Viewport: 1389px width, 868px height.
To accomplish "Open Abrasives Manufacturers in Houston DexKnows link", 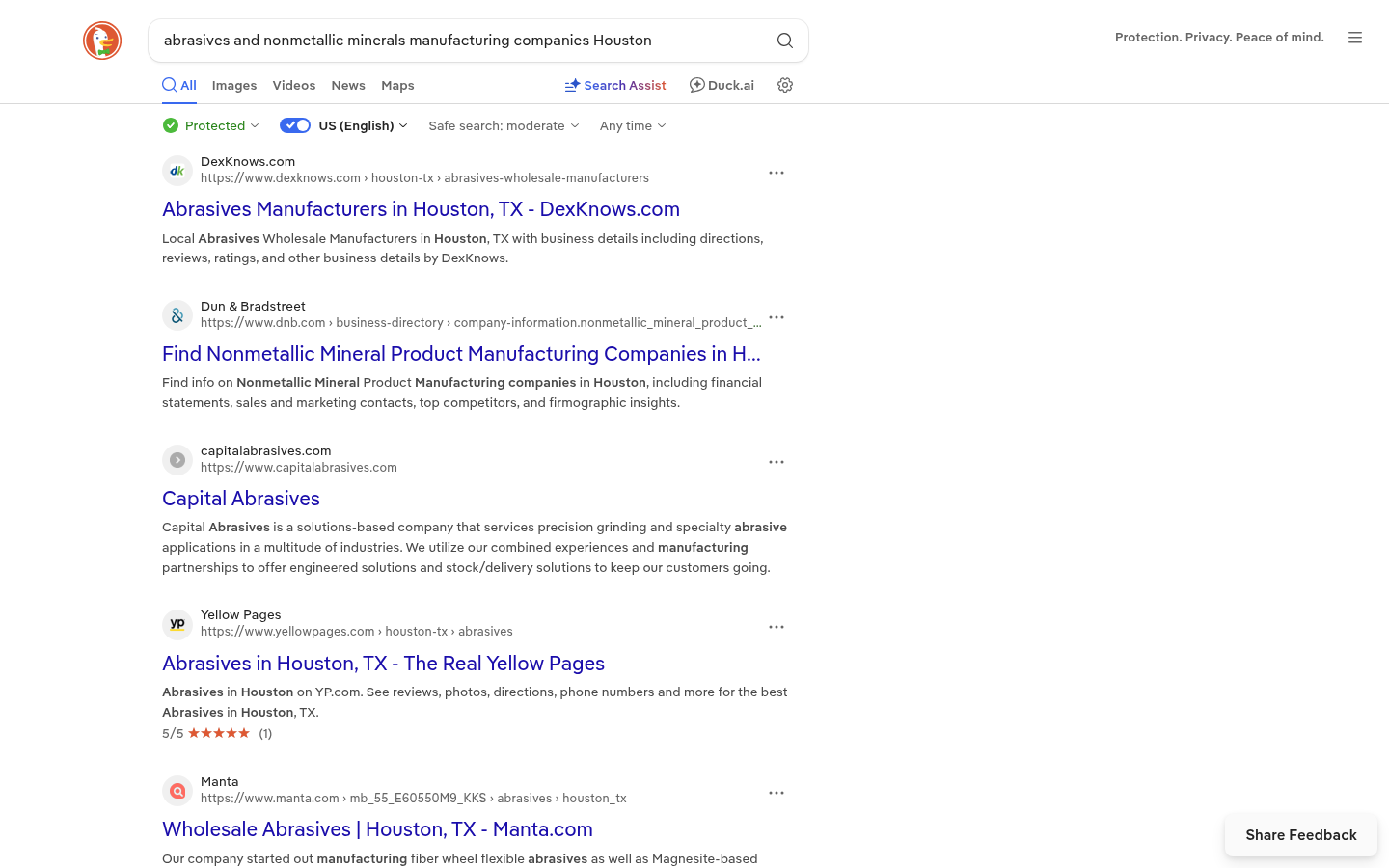I will (421, 209).
